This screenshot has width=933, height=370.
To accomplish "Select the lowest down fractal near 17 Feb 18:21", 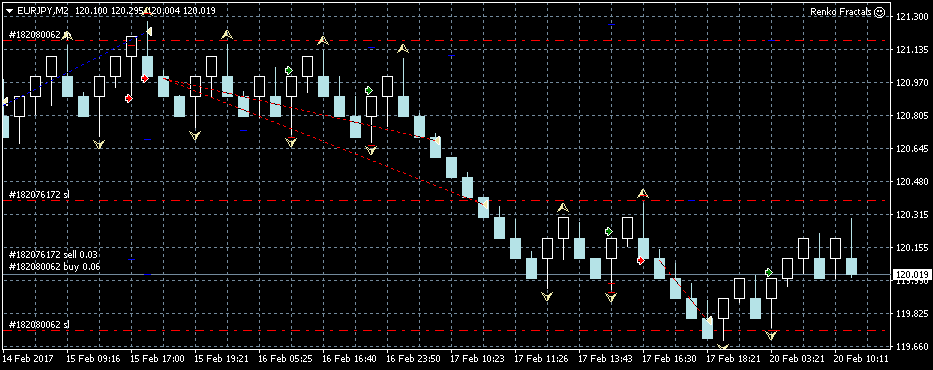I will (723, 346).
